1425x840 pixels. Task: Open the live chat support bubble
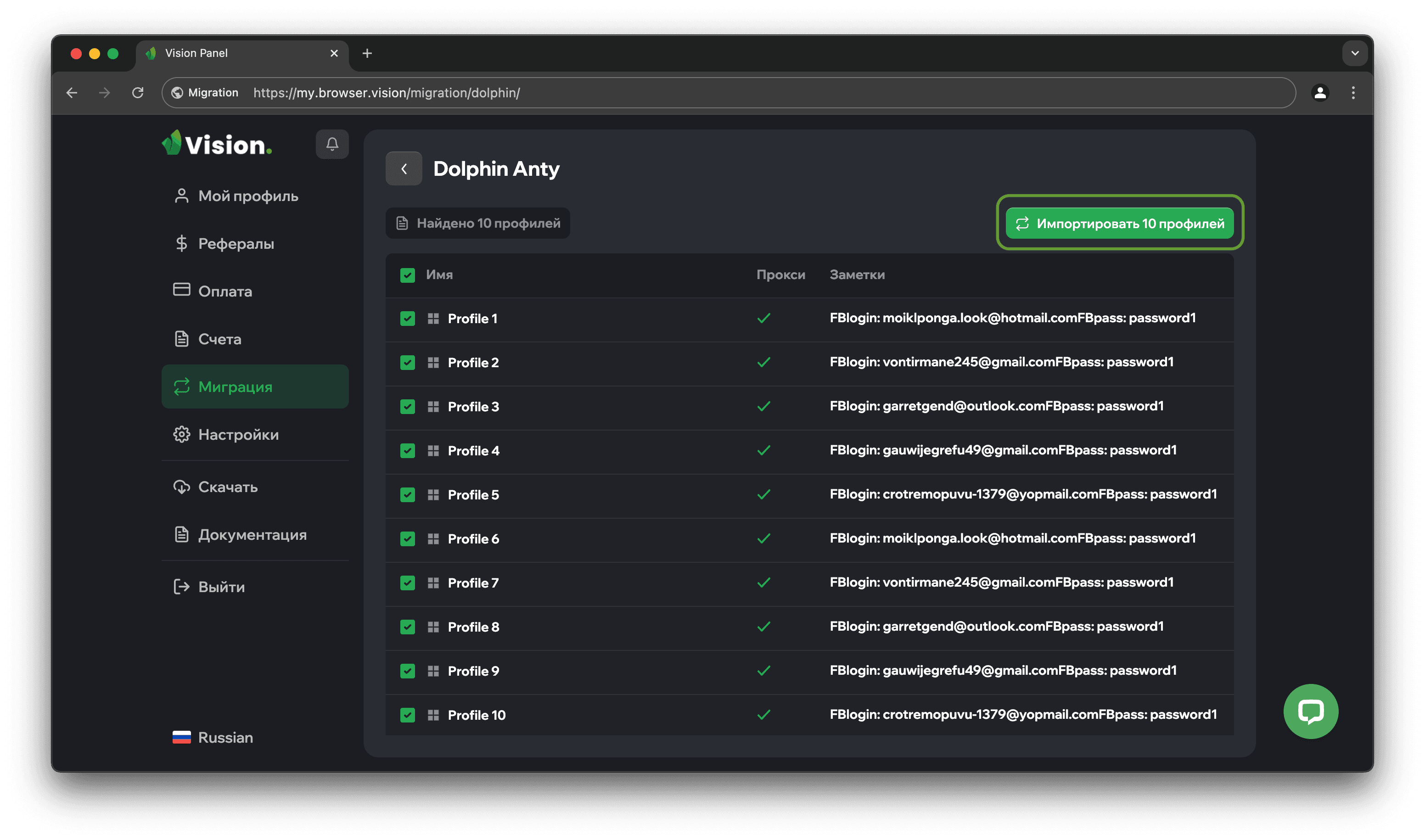pos(1310,711)
